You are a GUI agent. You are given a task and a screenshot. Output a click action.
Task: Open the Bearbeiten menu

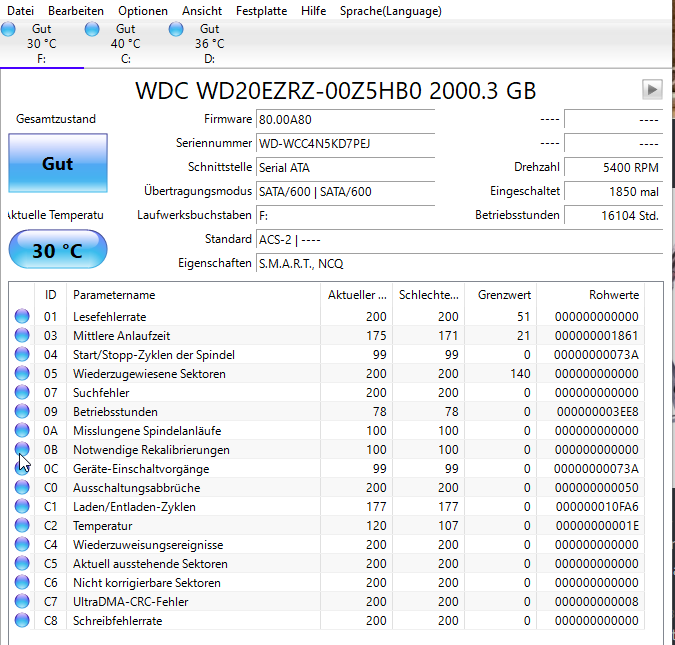[x=76, y=11]
